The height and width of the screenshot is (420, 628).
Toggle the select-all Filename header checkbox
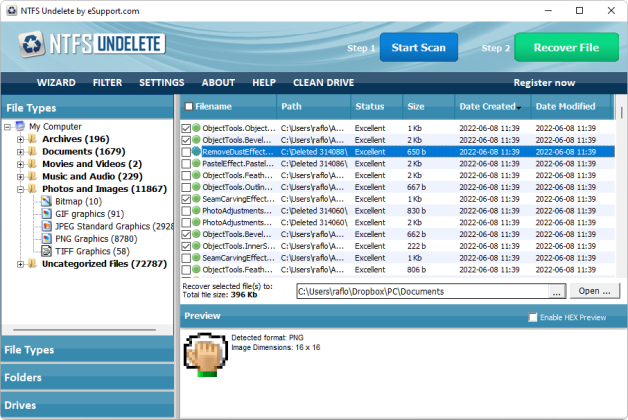[x=189, y=107]
